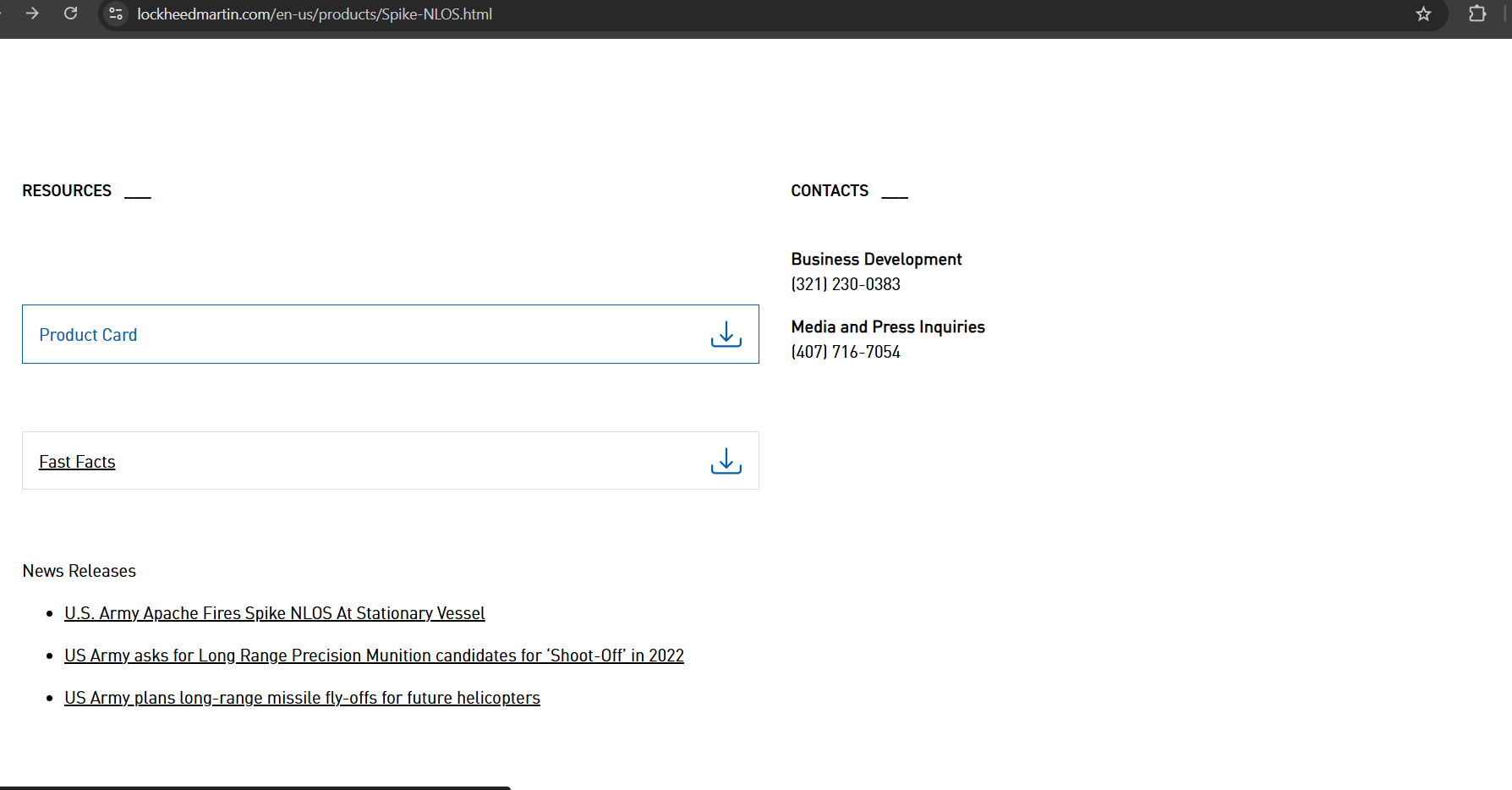The height and width of the screenshot is (790, 1512).
Task: Click the Fast Facts download icon
Action: (x=726, y=461)
